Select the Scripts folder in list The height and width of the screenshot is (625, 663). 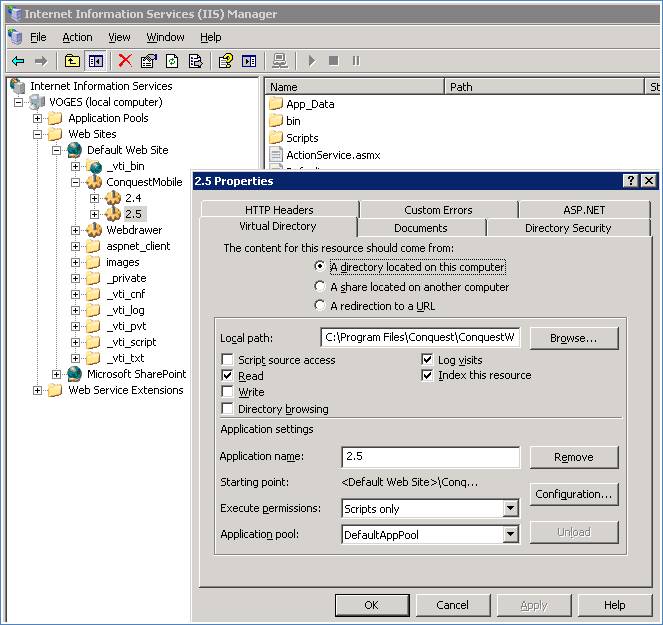[302, 138]
